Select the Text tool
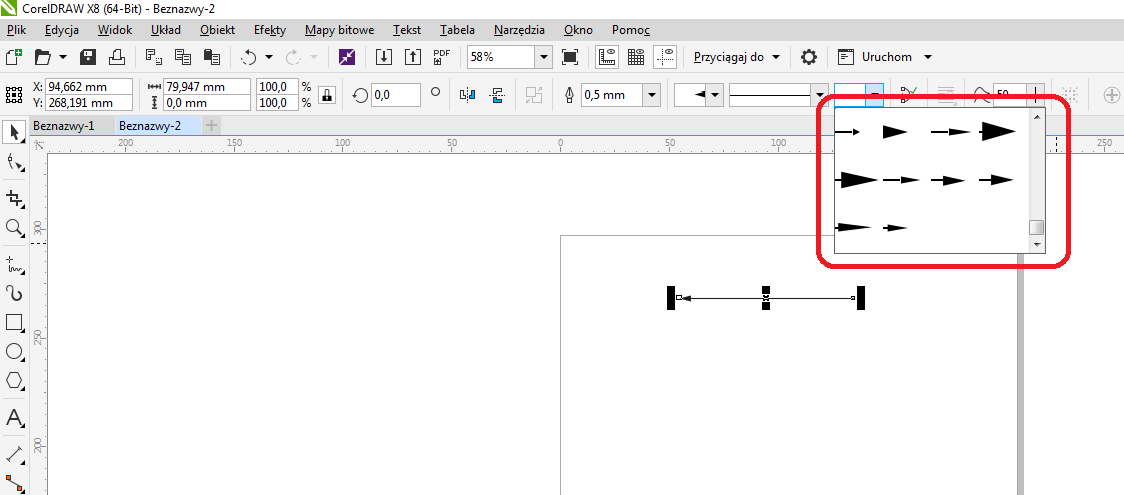This screenshot has width=1124, height=495. tap(14, 417)
